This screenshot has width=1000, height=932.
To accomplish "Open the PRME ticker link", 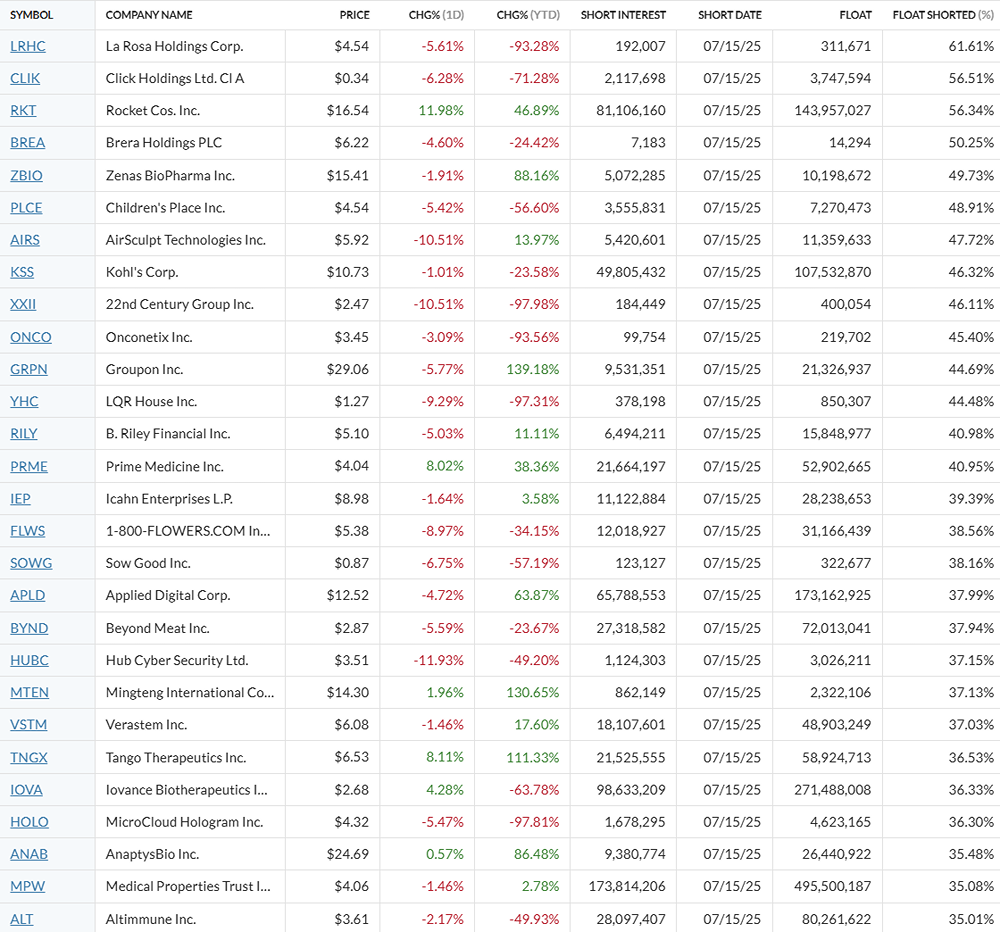I will (29, 466).
